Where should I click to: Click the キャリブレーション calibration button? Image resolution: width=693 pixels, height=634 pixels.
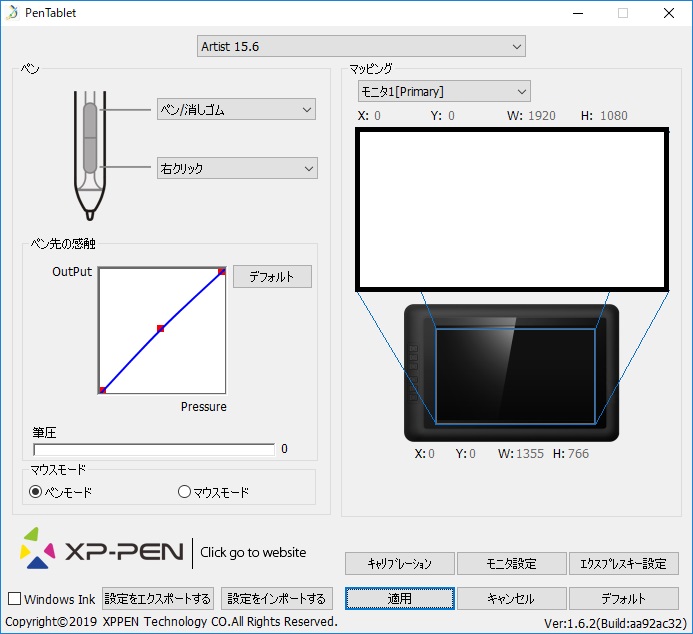[400, 563]
